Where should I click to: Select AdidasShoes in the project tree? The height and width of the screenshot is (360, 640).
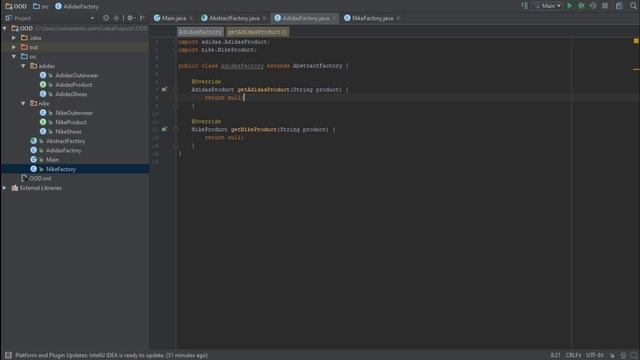[x=71, y=94]
